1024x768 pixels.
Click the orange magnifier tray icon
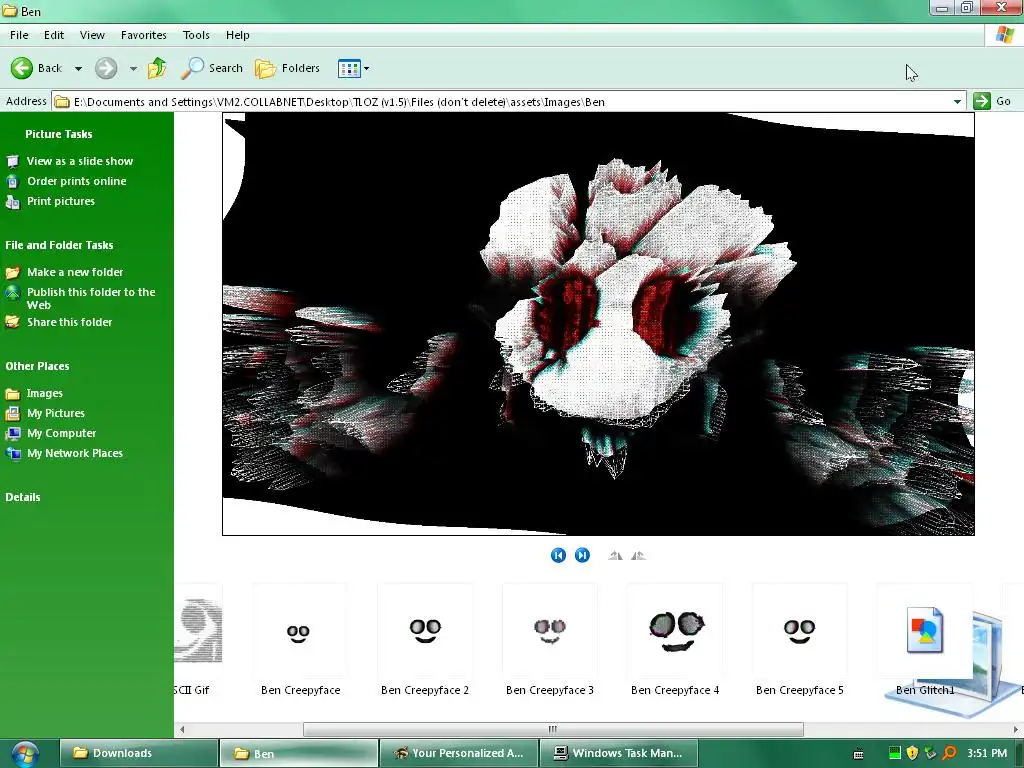pyautogui.click(x=950, y=753)
